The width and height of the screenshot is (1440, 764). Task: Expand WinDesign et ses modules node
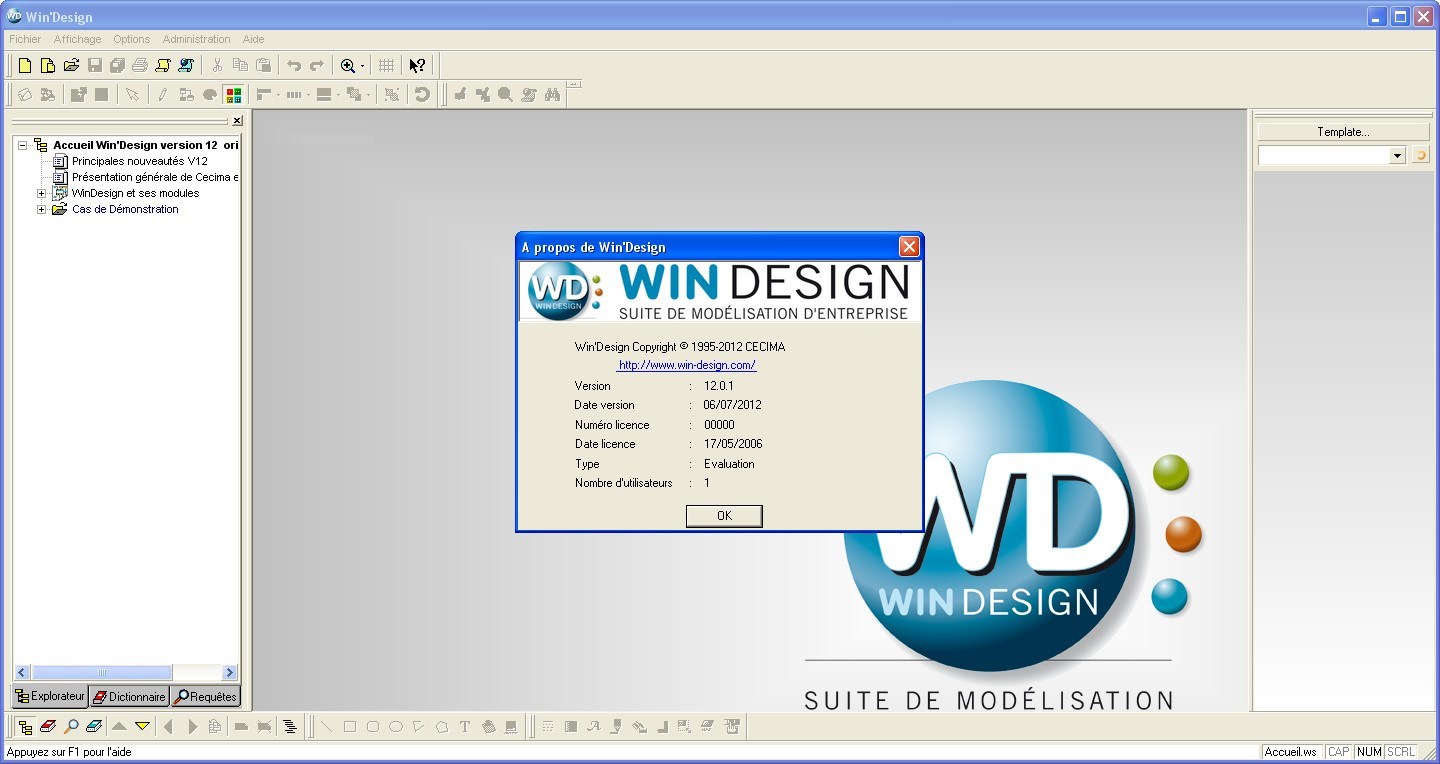[41, 193]
